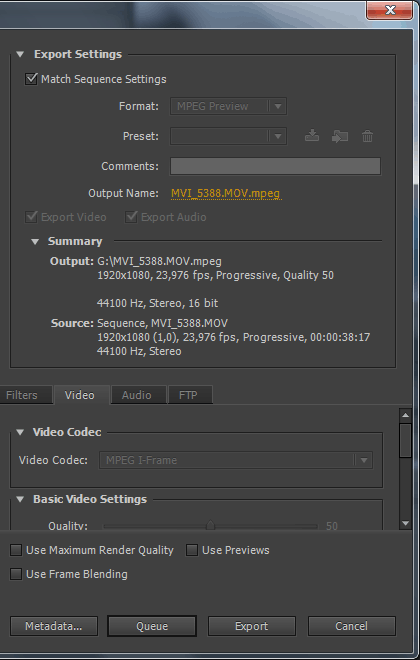Open the Format dropdown

click(x=229, y=106)
